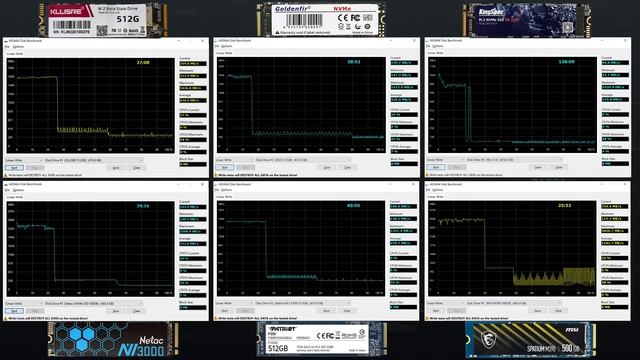The width and height of the screenshot is (640, 360).
Task: Close the 25:52 benchmark window
Action: tap(625, 184)
